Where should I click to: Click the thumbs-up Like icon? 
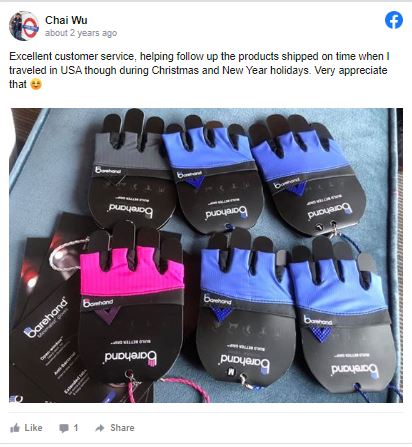[x=15, y=428]
